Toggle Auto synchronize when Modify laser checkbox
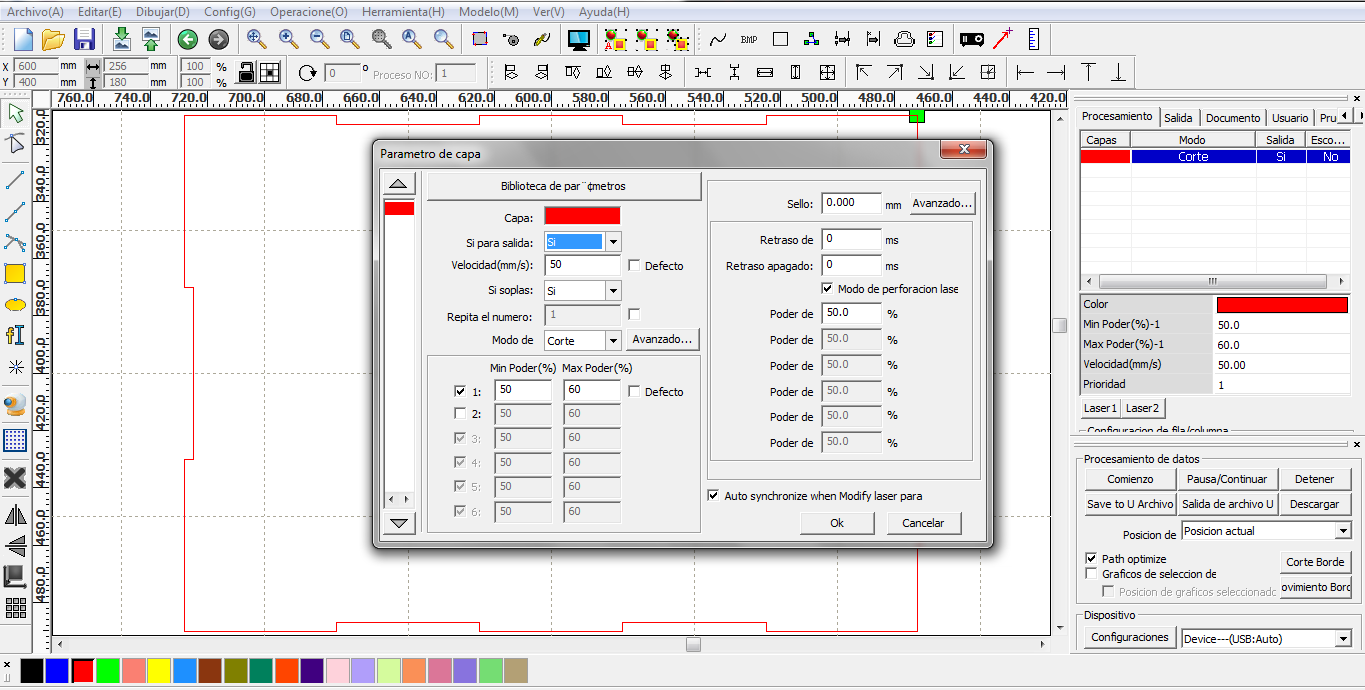This screenshot has width=1365, height=690. point(713,495)
